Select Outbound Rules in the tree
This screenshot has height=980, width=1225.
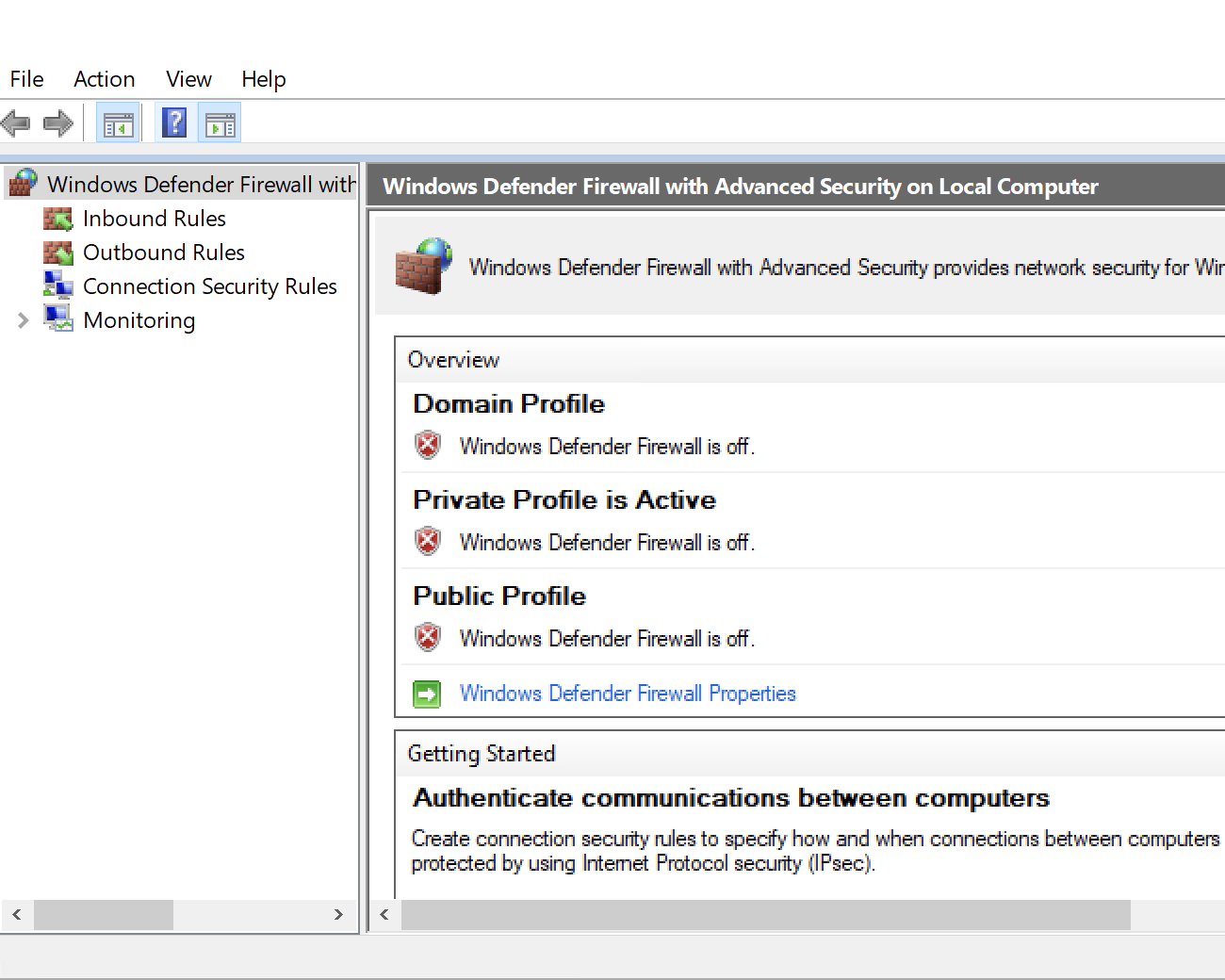pyautogui.click(x=164, y=253)
